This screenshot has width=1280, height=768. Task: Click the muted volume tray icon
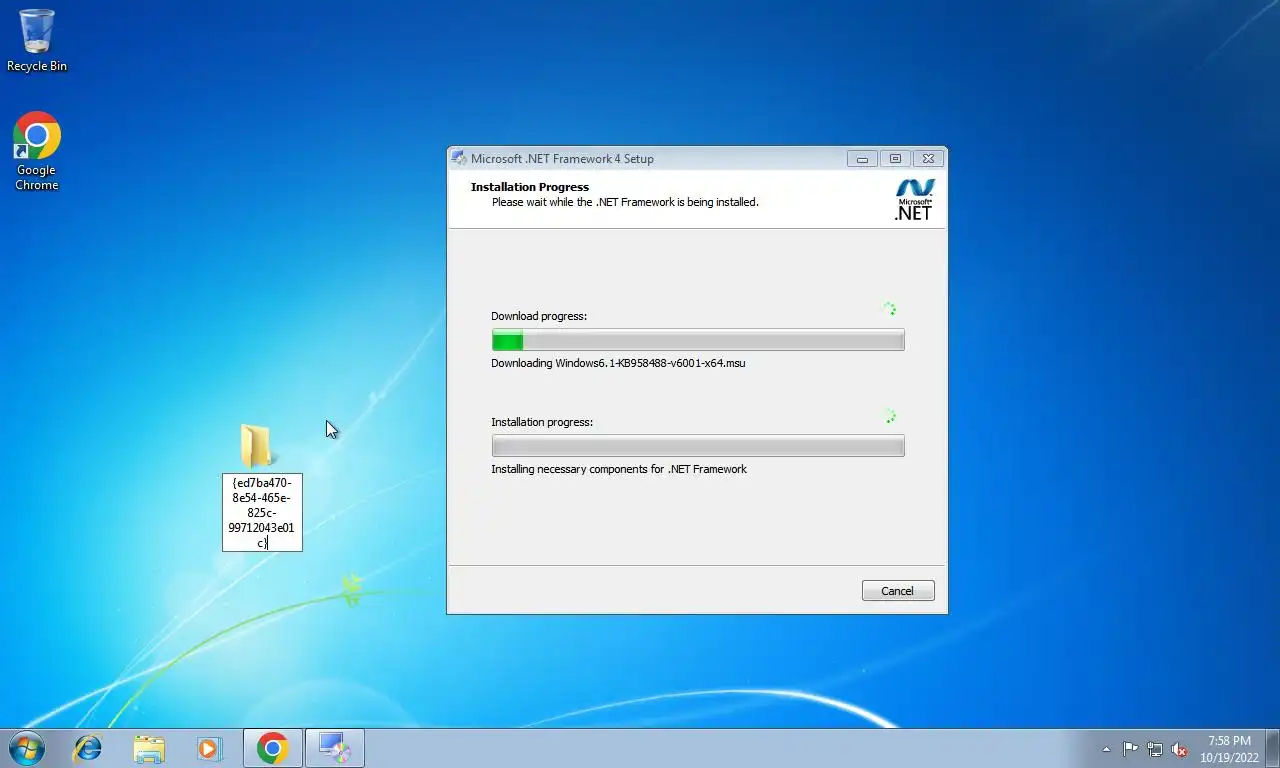[x=1179, y=749]
